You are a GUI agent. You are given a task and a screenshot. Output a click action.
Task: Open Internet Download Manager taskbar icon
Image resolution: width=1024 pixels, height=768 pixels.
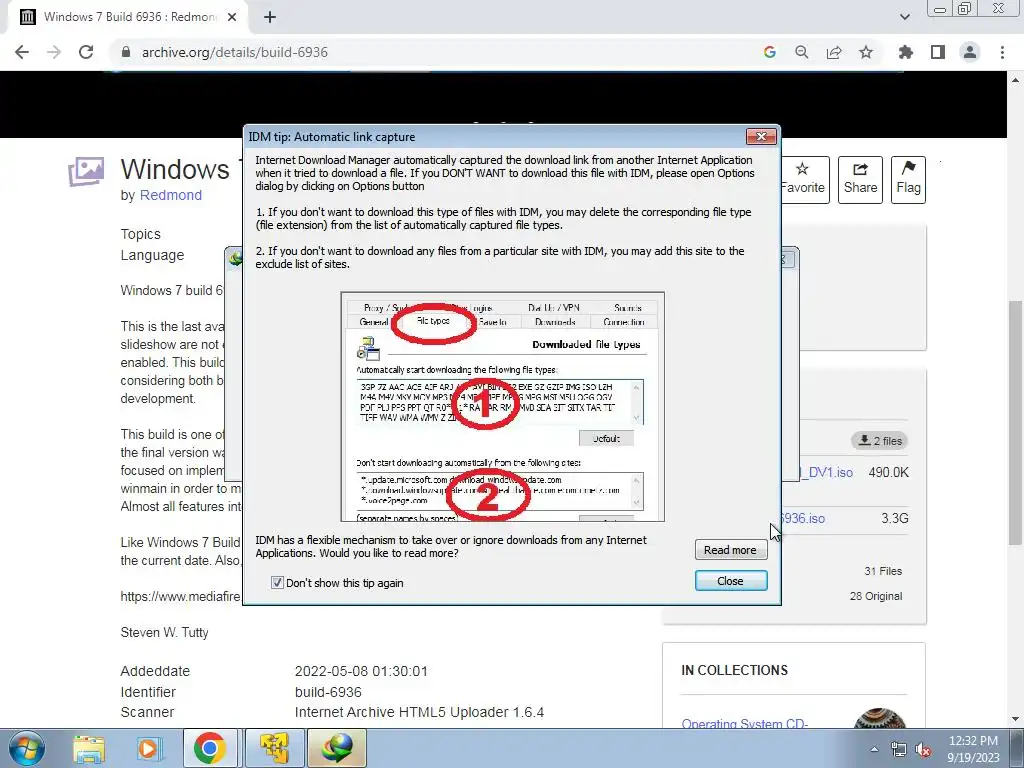click(x=337, y=748)
